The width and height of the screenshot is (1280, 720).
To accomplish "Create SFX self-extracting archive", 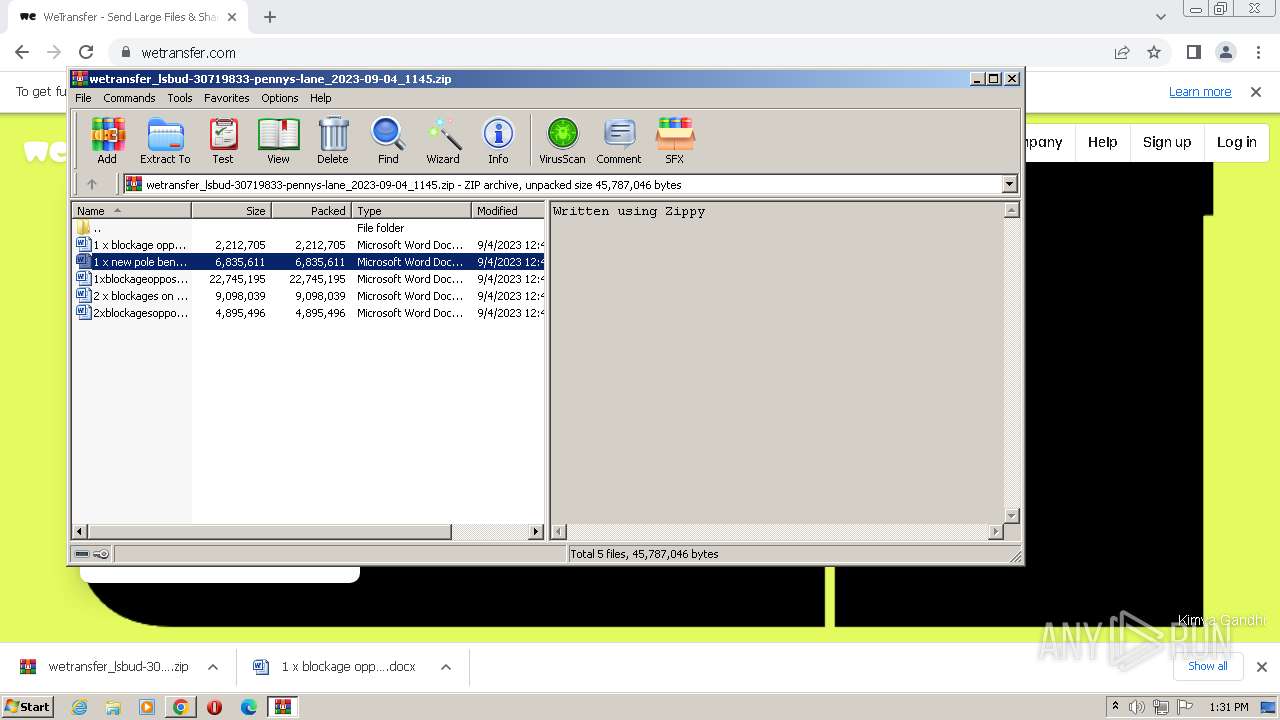I will tap(675, 140).
